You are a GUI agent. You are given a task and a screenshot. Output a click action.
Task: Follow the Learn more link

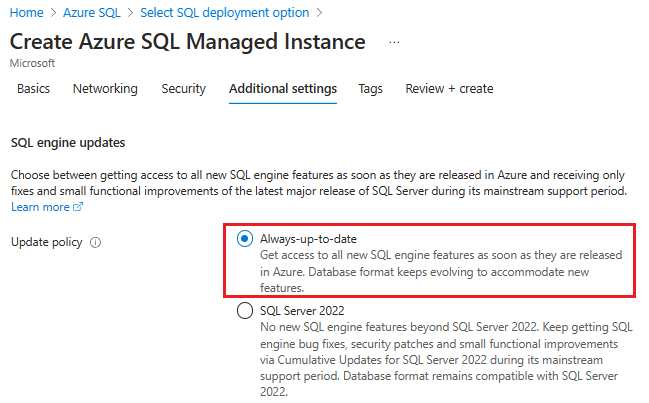[x=40, y=207]
